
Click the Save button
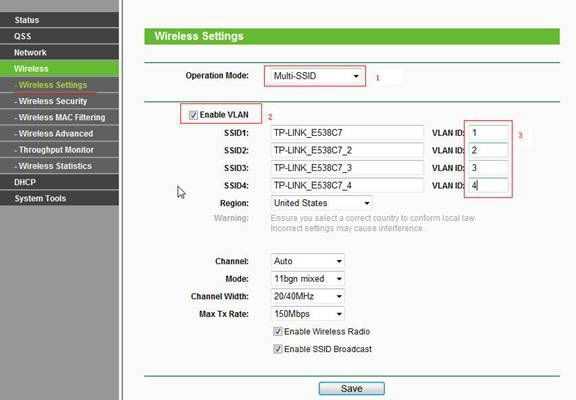click(x=352, y=389)
